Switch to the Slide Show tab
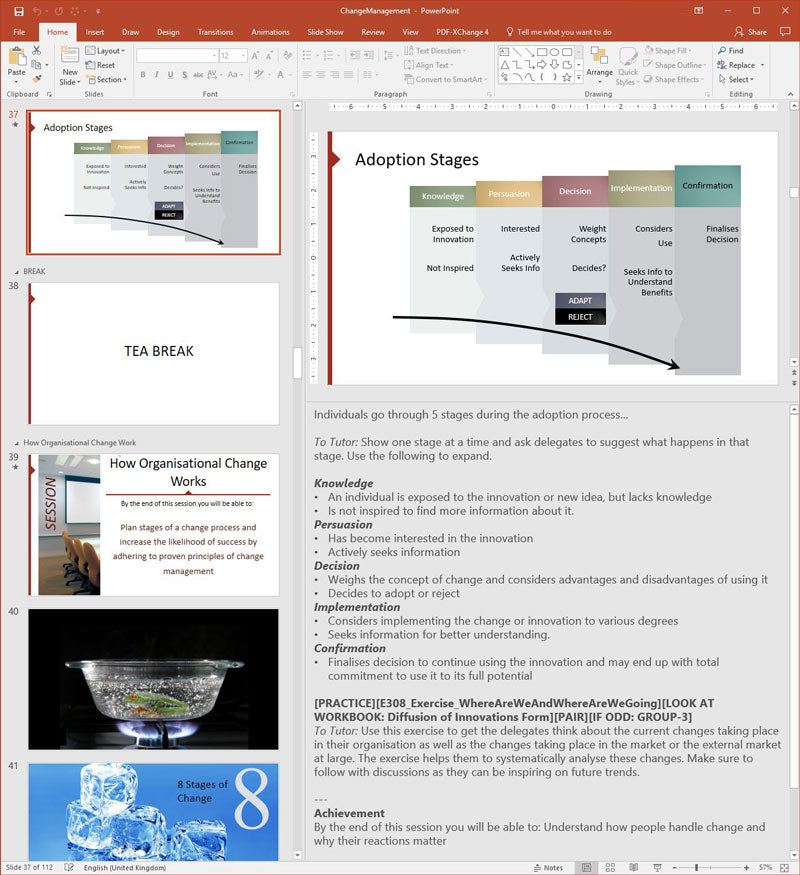This screenshot has height=875, width=800. (x=325, y=32)
